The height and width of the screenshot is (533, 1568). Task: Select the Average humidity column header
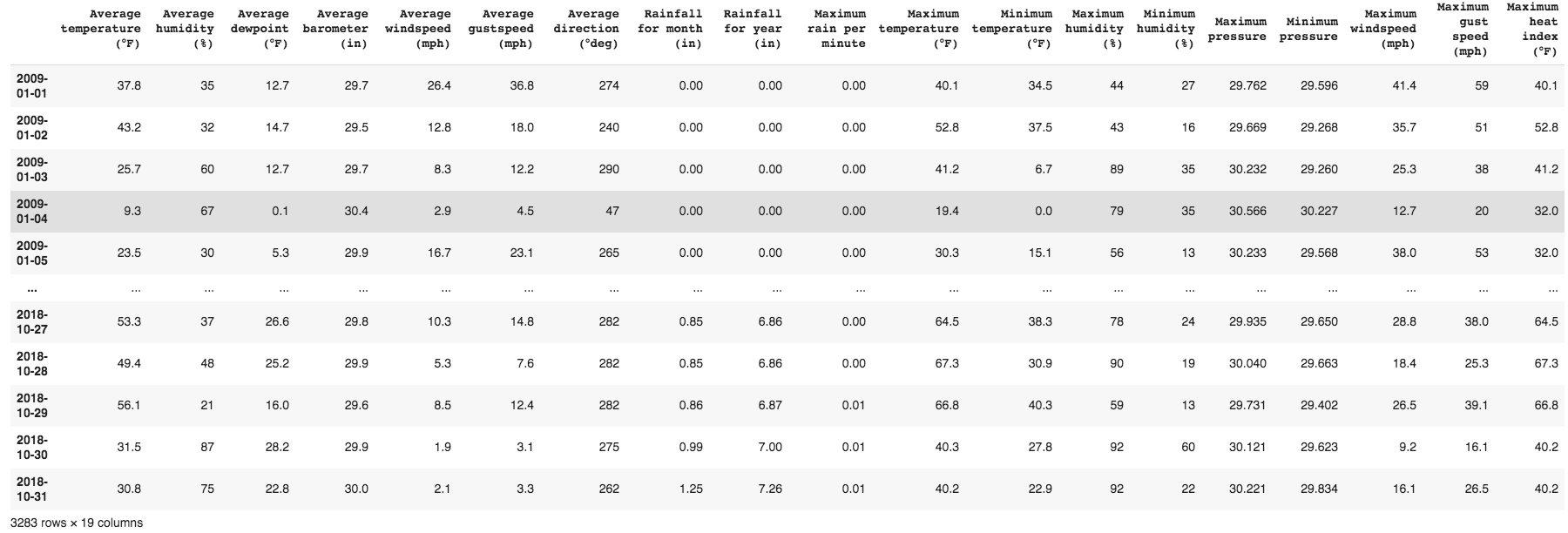click(x=190, y=29)
